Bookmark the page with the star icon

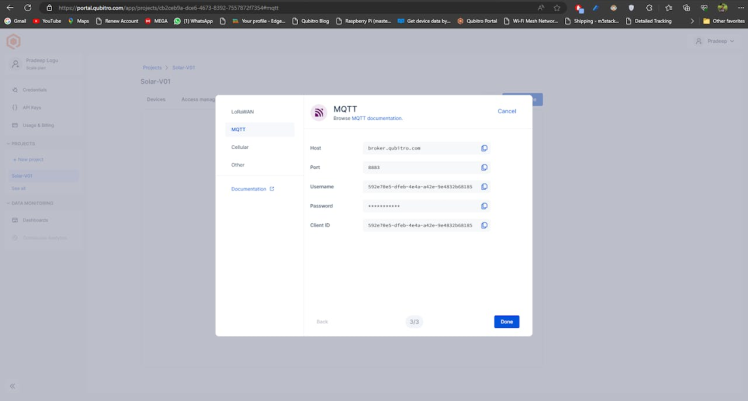557,8
